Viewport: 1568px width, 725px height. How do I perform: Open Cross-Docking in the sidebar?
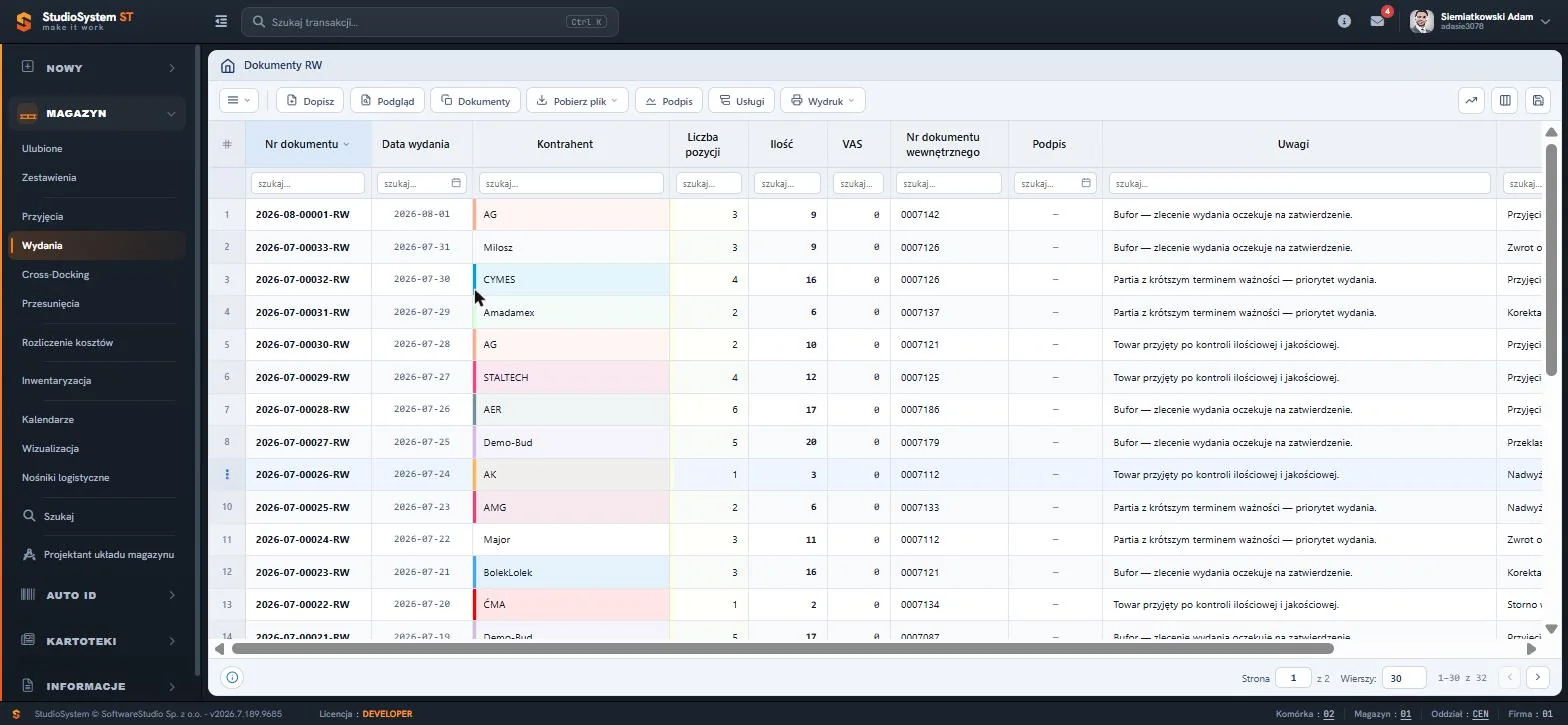pos(55,275)
